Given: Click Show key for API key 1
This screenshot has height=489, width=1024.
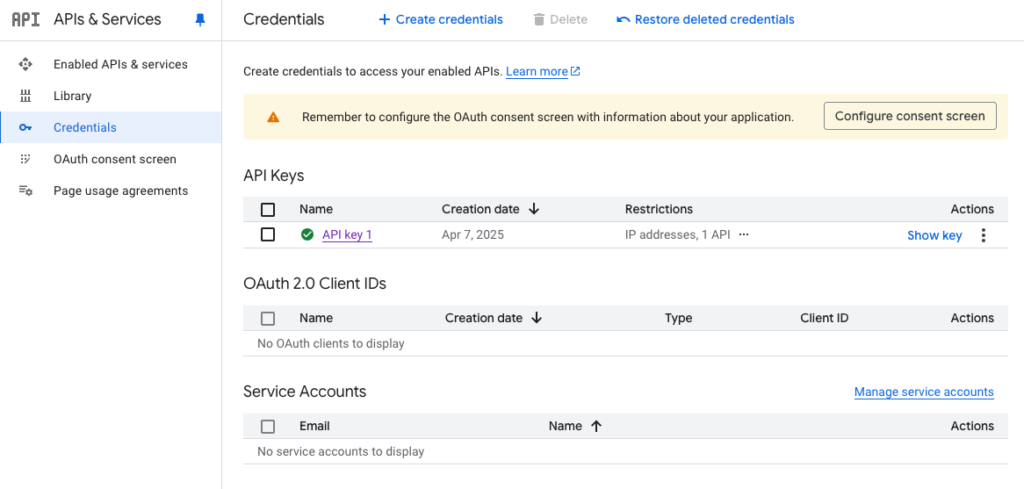Looking at the screenshot, I should click(x=935, y=236).
